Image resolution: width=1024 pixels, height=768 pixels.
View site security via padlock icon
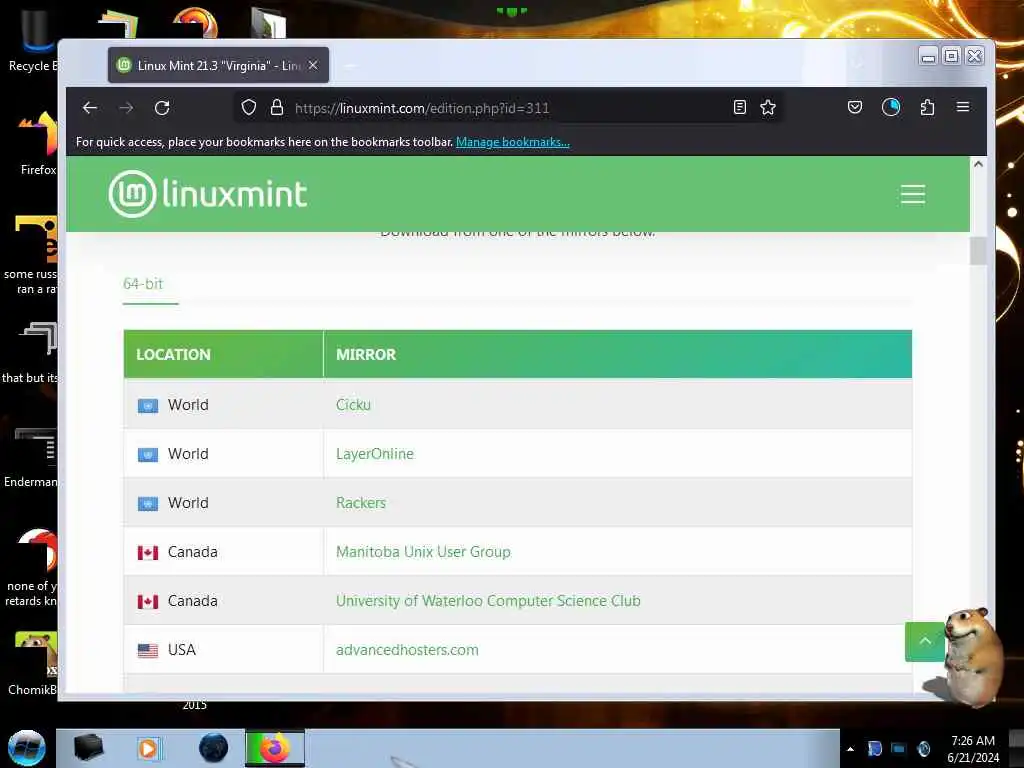click(277, 108)
